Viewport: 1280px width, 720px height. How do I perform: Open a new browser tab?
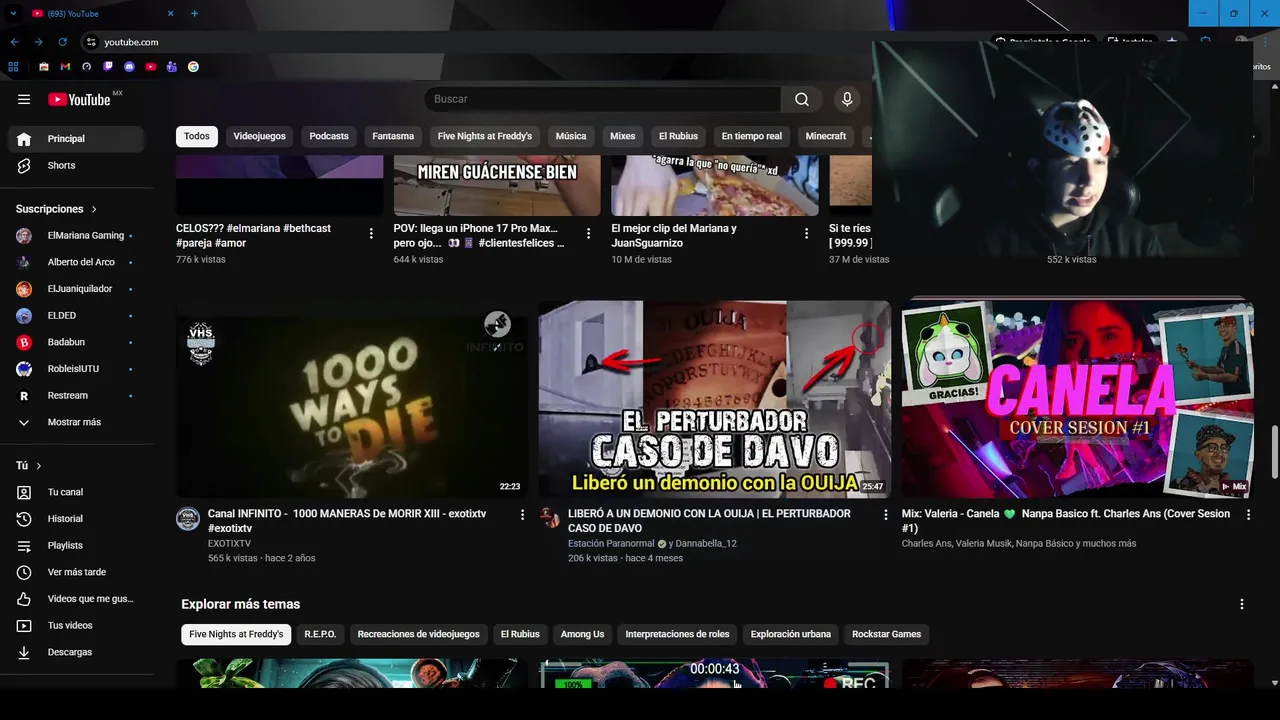194,13
